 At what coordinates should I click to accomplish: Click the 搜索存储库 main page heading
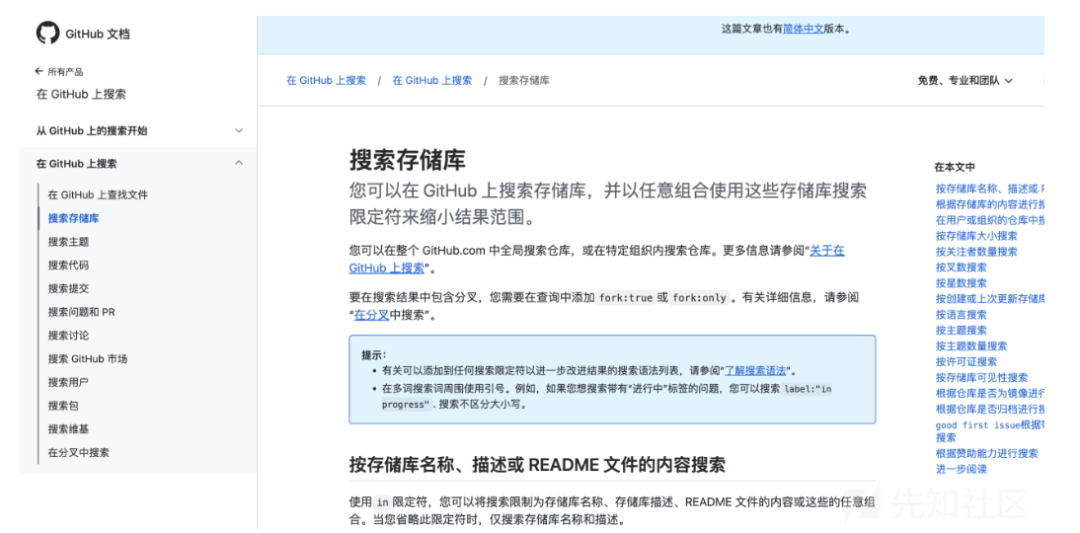tap(408, 160)
